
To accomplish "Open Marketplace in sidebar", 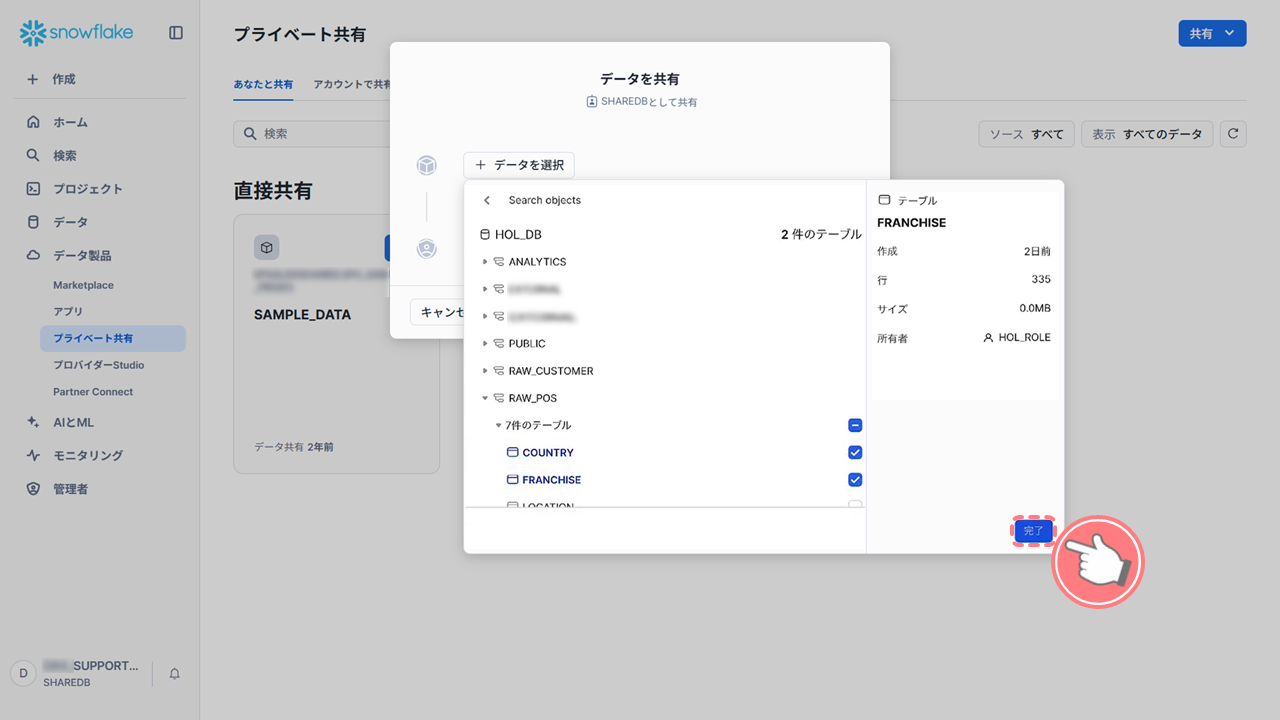I will (83, 285).
